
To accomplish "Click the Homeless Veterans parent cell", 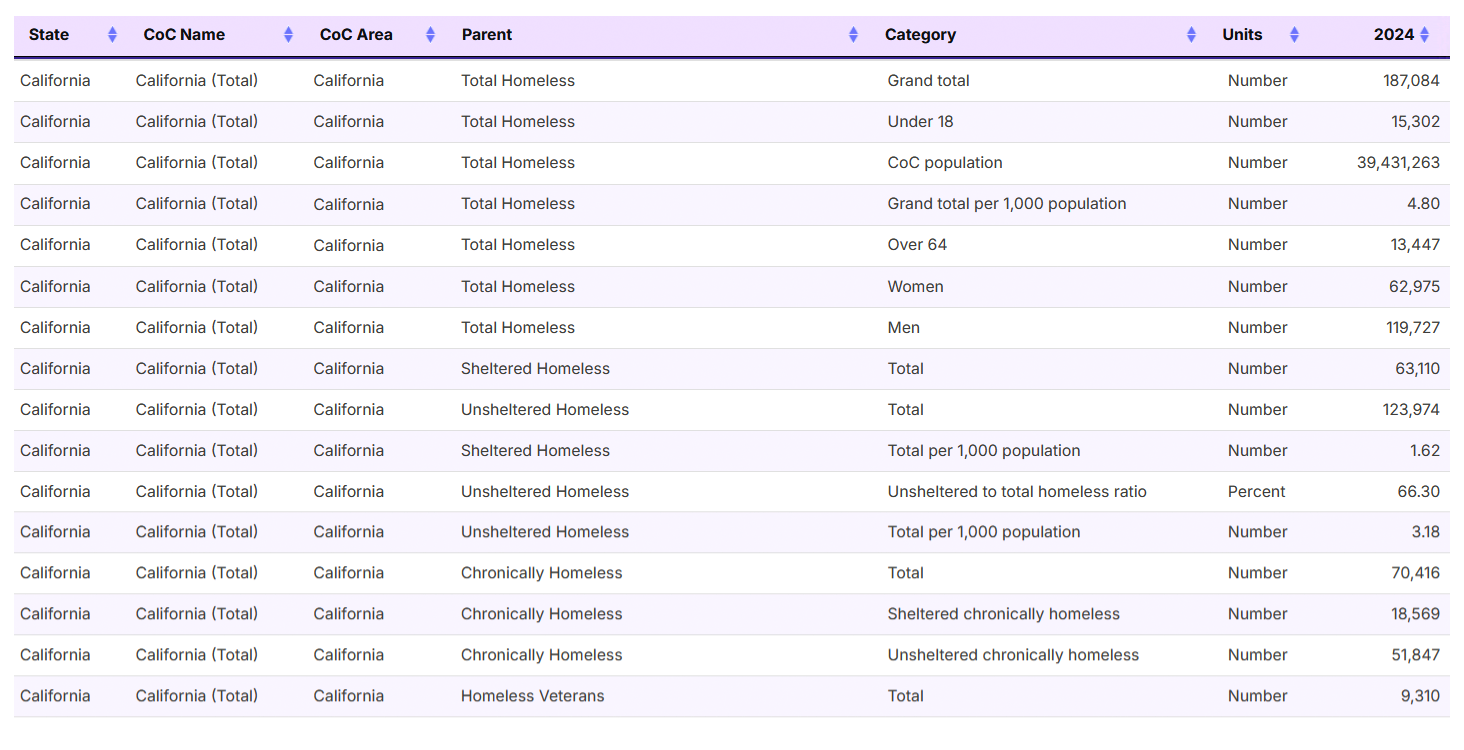I will coord(532,696).
